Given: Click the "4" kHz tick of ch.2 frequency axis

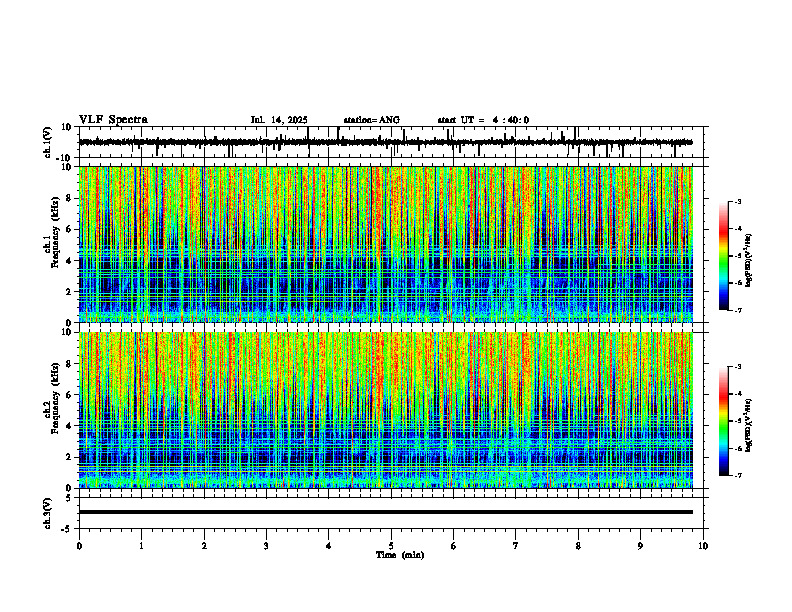Looking at the screenshot, I should pyautogui.click(x=70, y=426).
